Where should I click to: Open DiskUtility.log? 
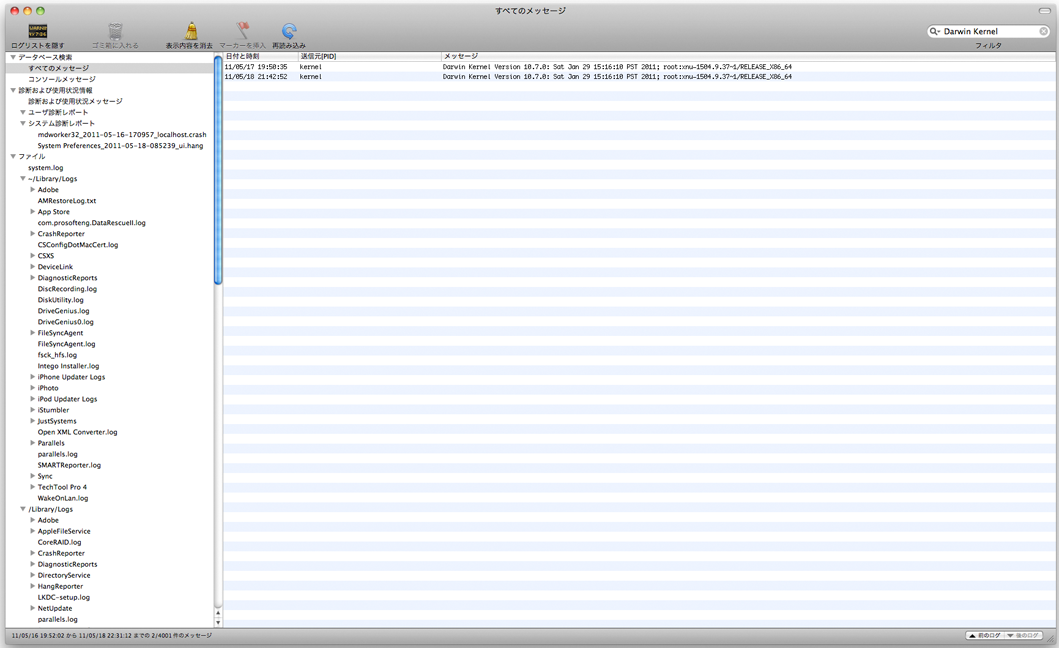click(61, 300)
